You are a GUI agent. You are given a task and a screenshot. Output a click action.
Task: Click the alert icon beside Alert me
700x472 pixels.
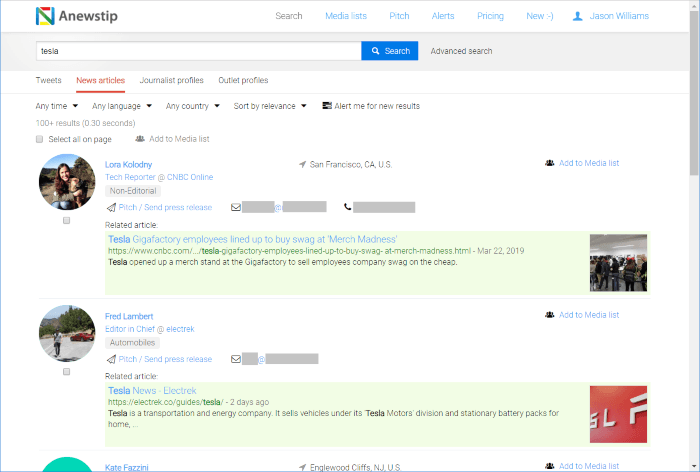[x=327, y=106]
